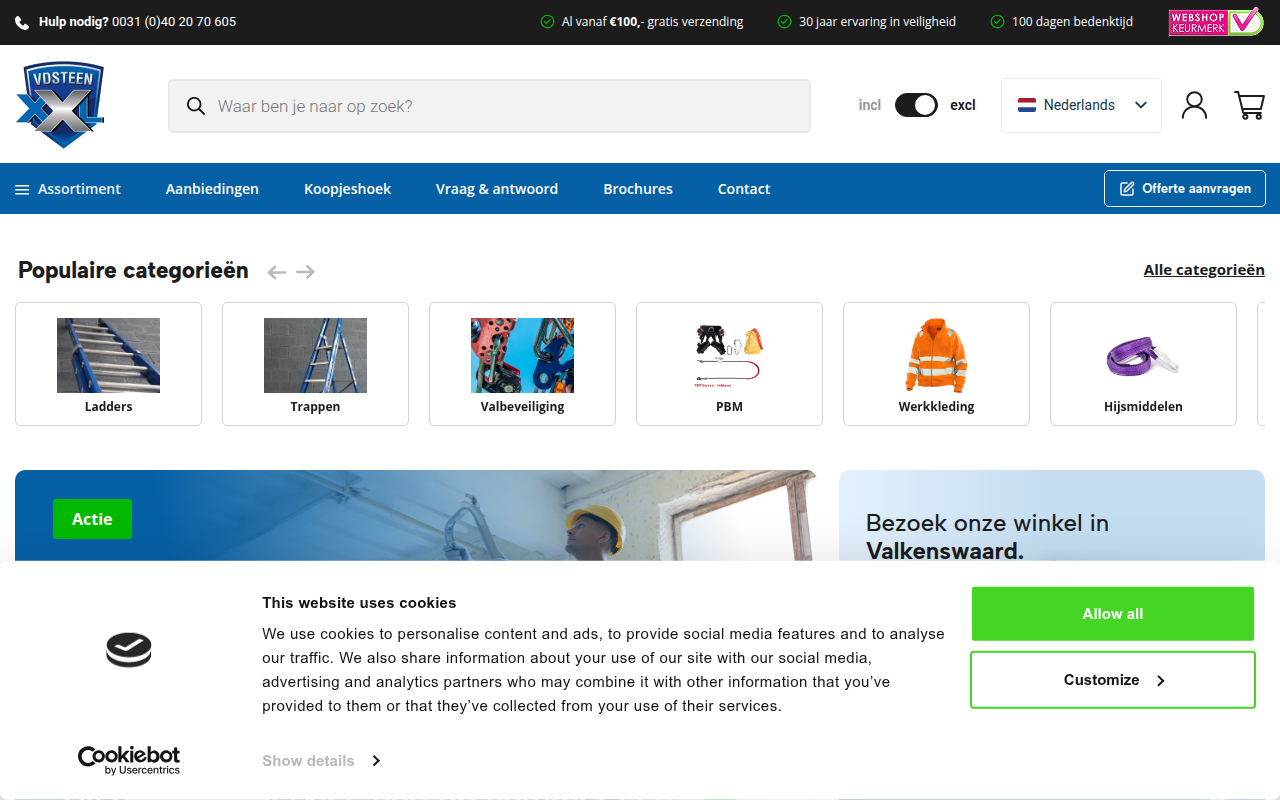Go to Aanbiedingen

[x=212, y=189]
